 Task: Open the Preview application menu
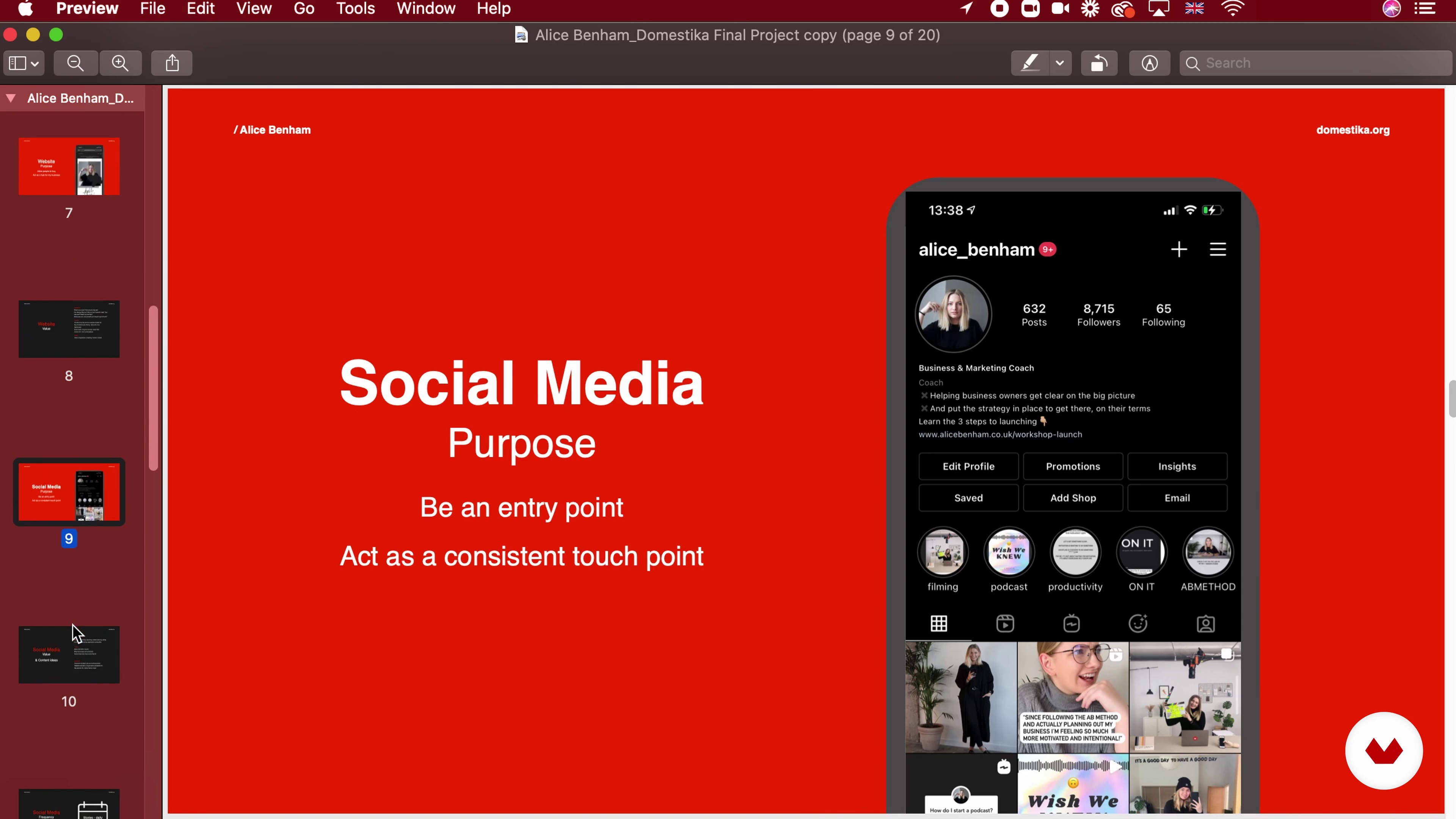(x=87, y=8)
